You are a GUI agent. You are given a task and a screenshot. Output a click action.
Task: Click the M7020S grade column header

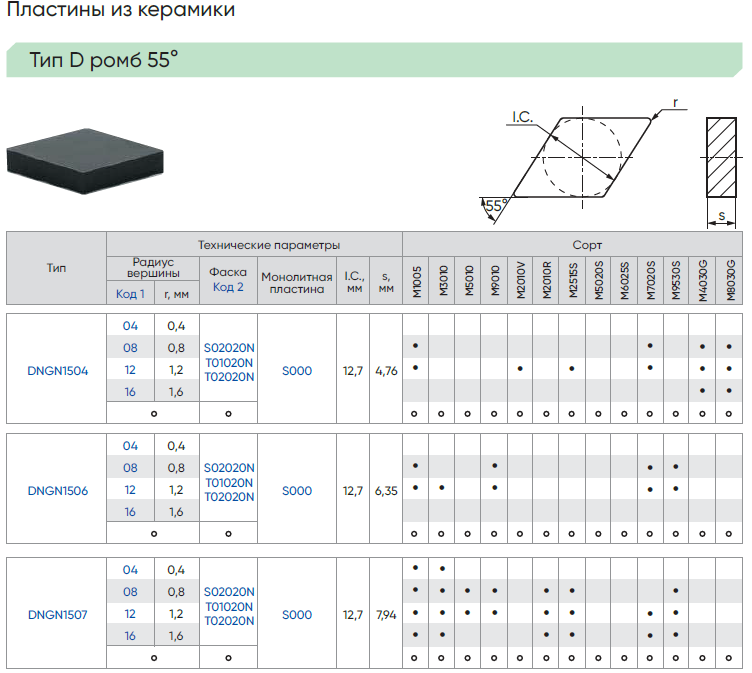[x=650, y=280]
